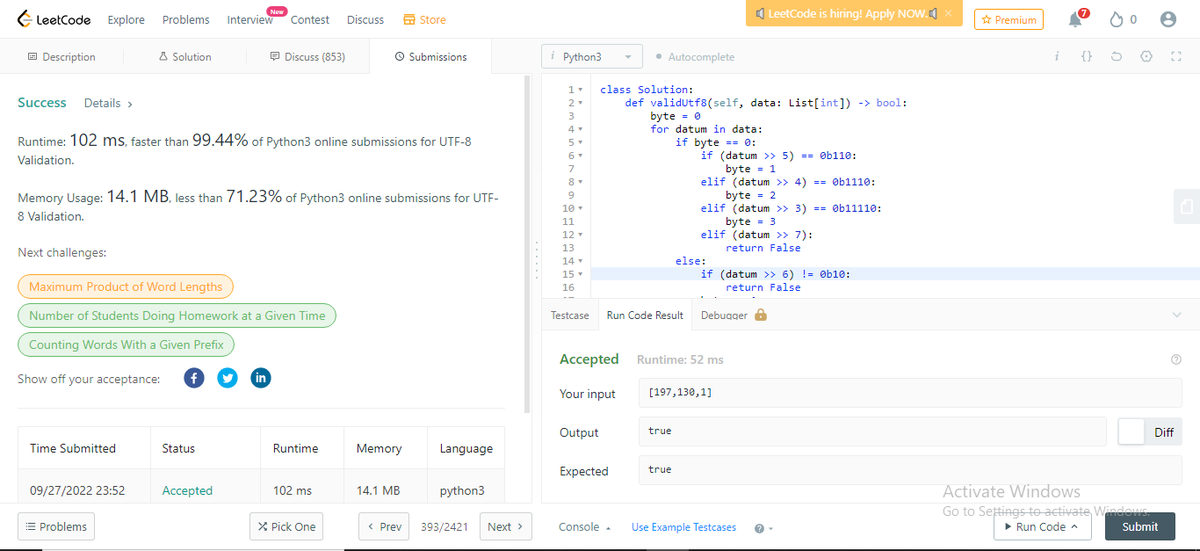
Task: Expand the Console panel
Action: tap(584, 527)
